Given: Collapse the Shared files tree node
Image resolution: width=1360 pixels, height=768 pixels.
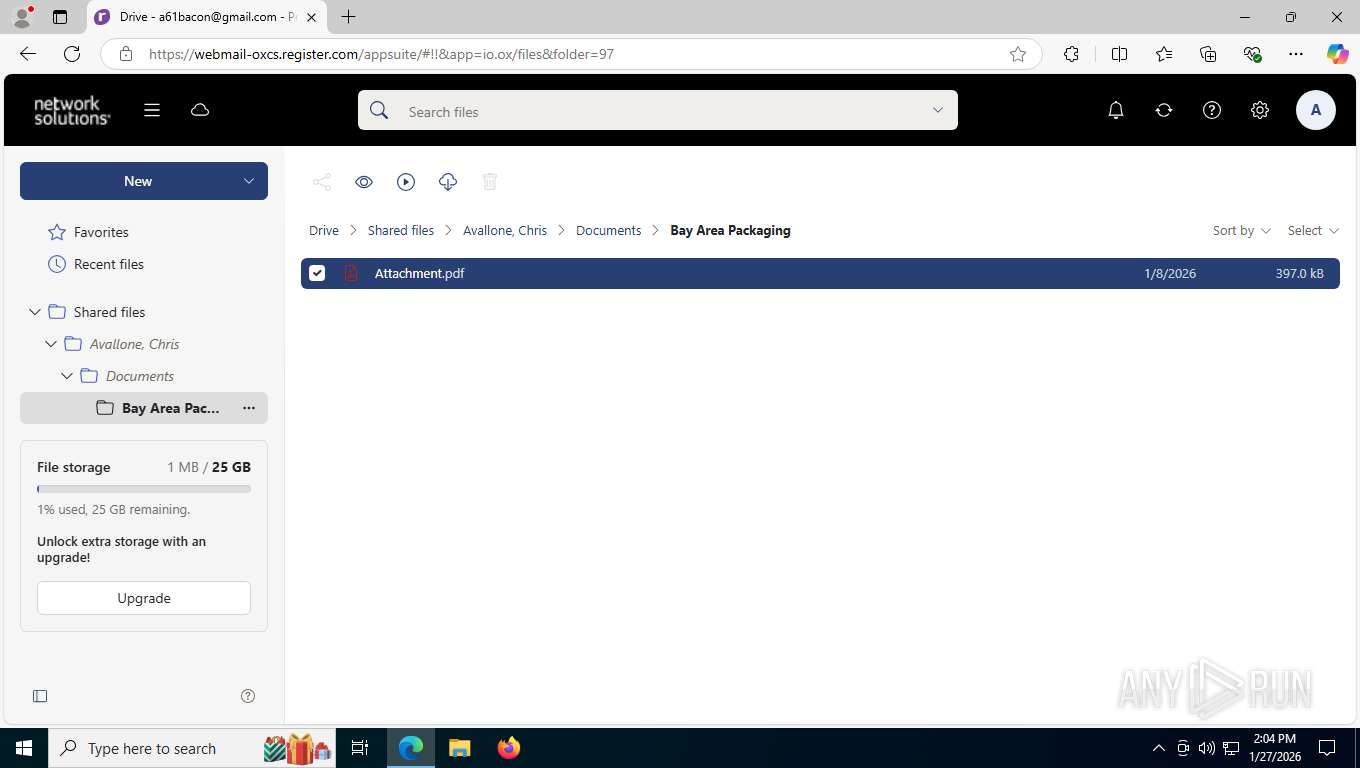Looking at the screenshot, I should 35,312.
